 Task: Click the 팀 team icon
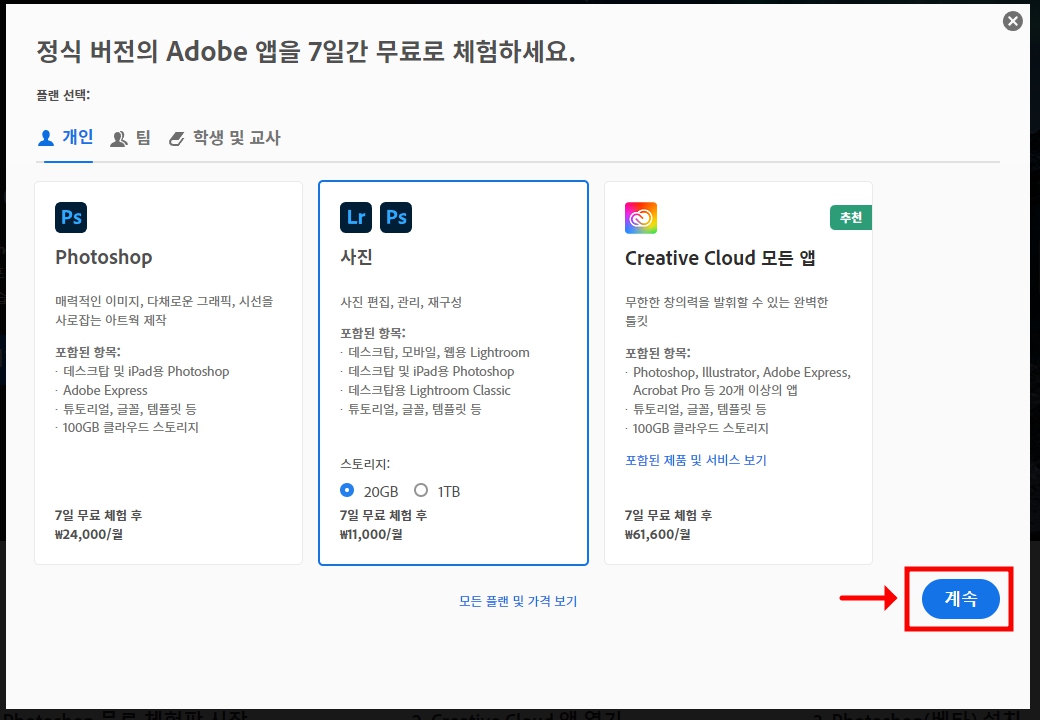pyautogui.click(x=119, y=139)
